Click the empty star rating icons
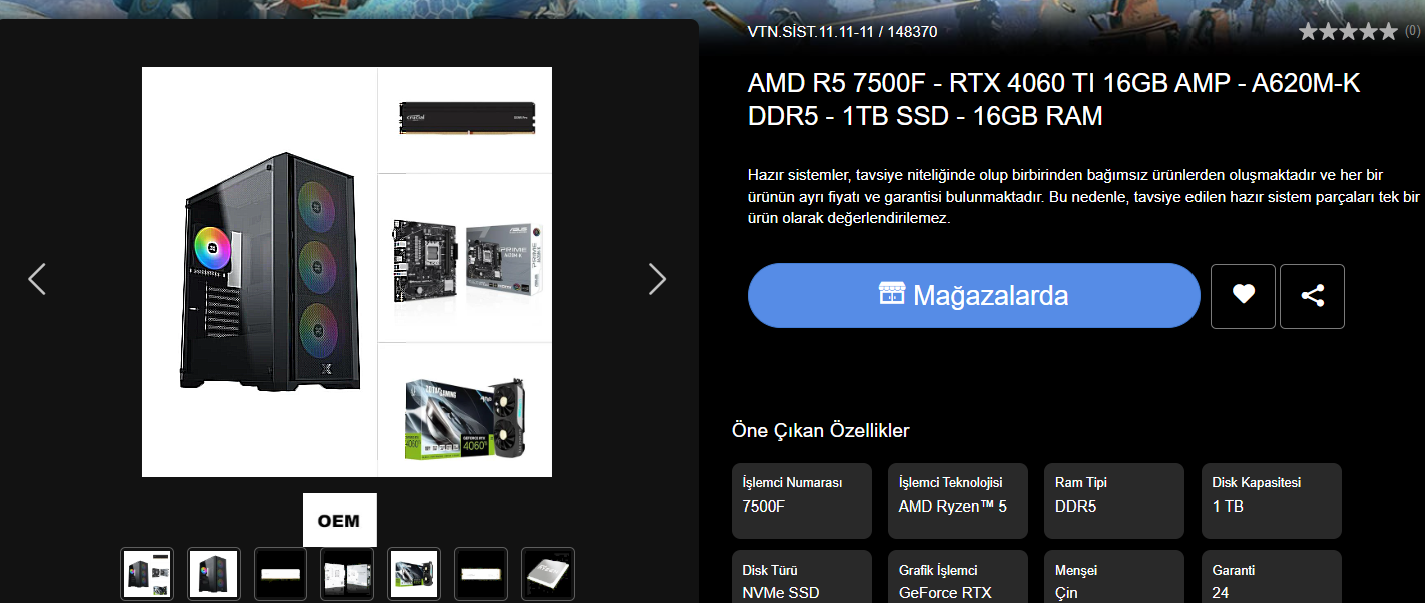Image resolution: width=1425 pixels, height=603 pixels. click(1348, 32)
